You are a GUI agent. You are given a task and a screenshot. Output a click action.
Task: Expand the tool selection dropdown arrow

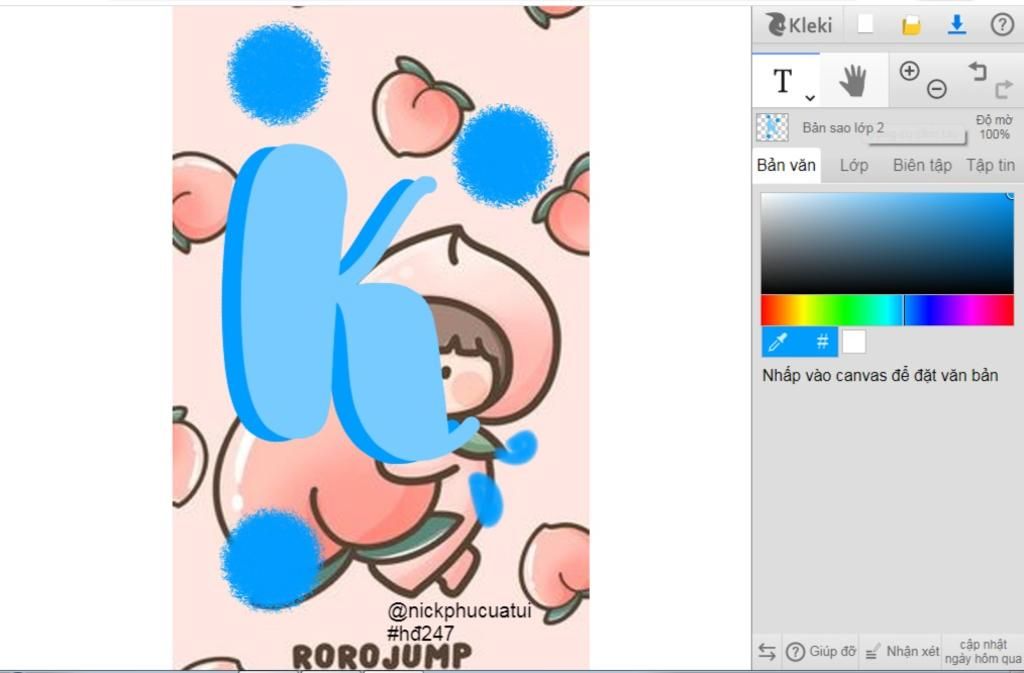[810, 98]
